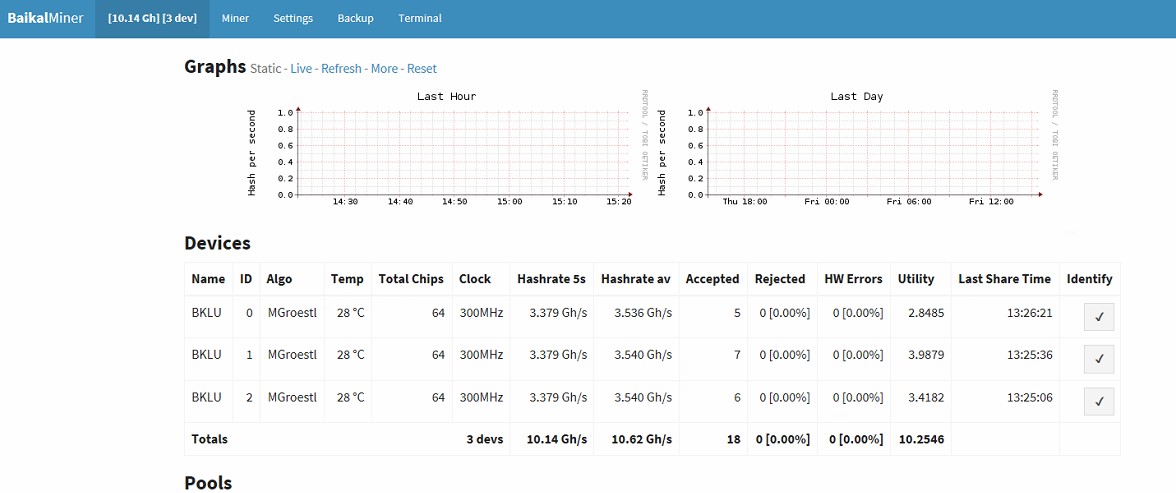Viewport: 1176px width, 493px height.
Task: Click last share time 13:25:06
Action: pyautogui.click(x=1029, y=397)
